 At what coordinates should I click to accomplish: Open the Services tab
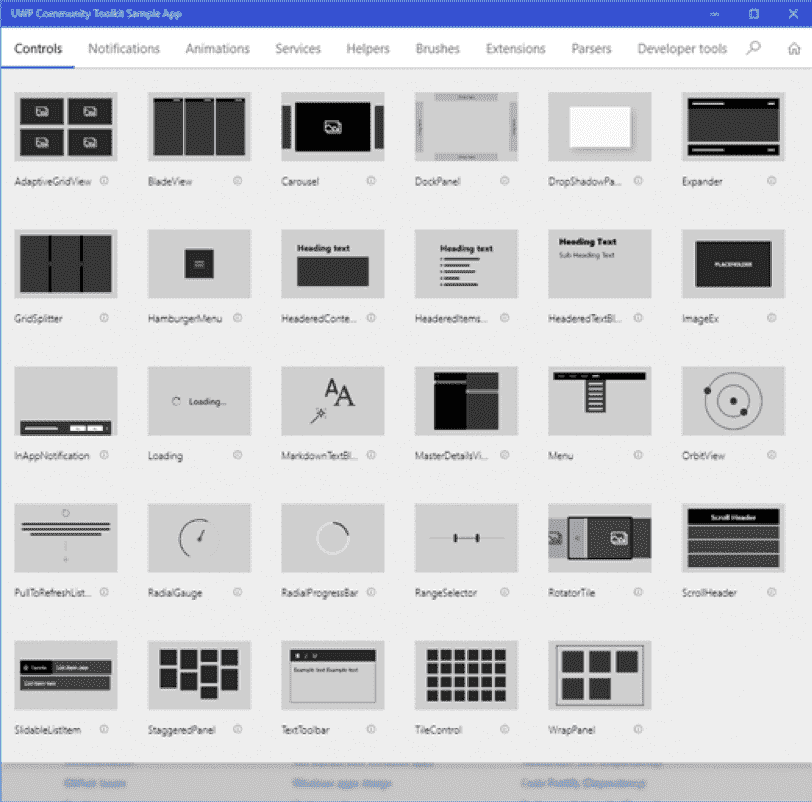[298, 49]
